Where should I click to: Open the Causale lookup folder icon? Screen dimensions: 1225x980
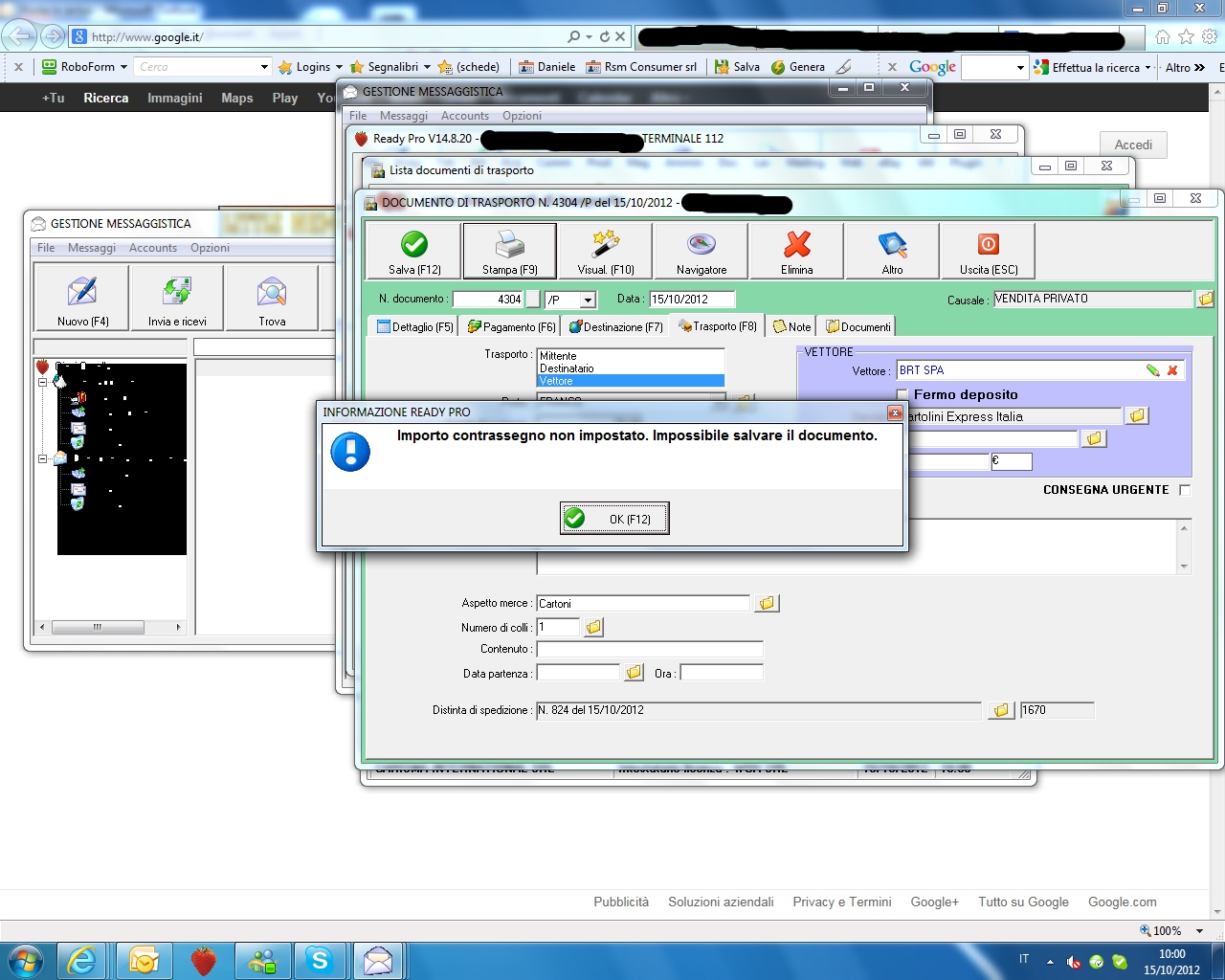(1205, 300)
